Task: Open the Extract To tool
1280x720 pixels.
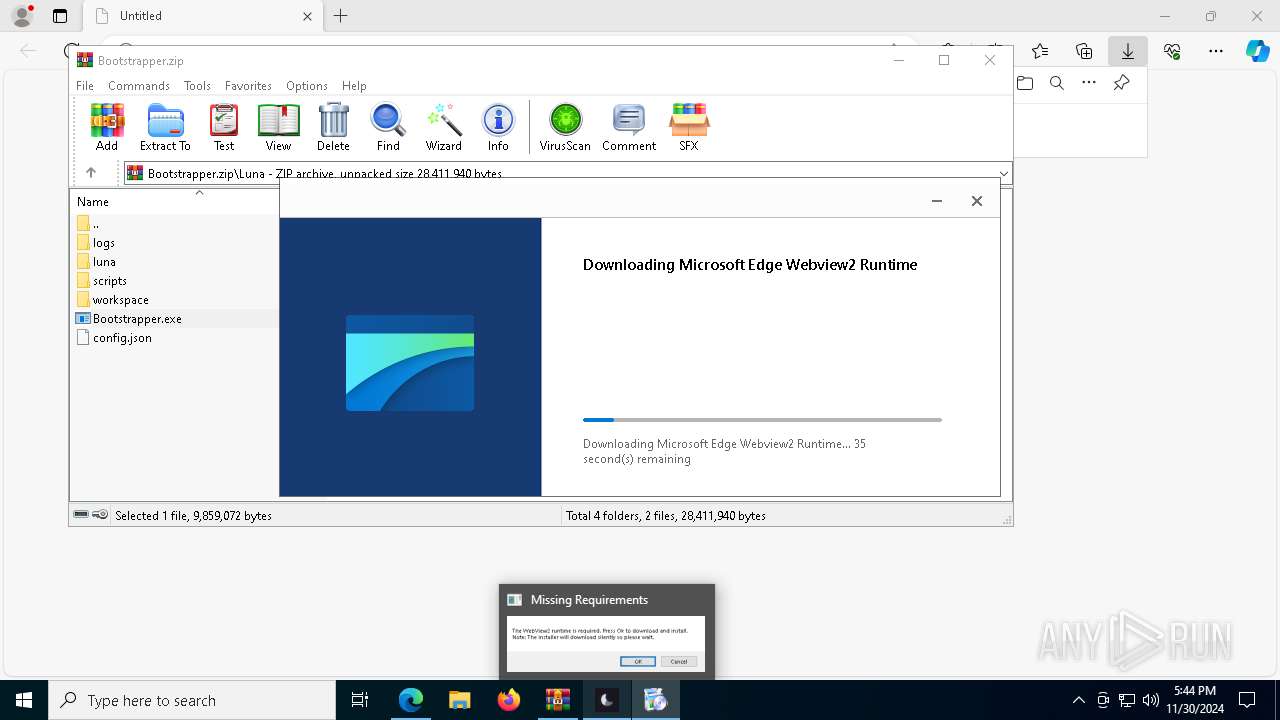Action: pos(165,127)
